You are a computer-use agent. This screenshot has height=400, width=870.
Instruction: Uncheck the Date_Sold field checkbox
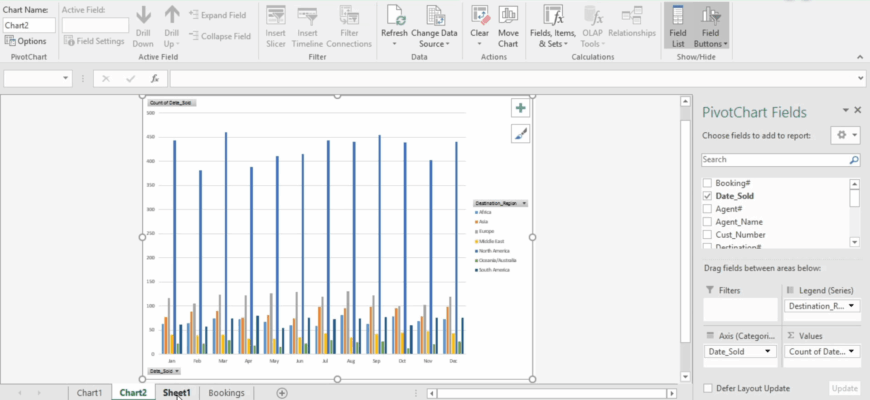(708, 197)
